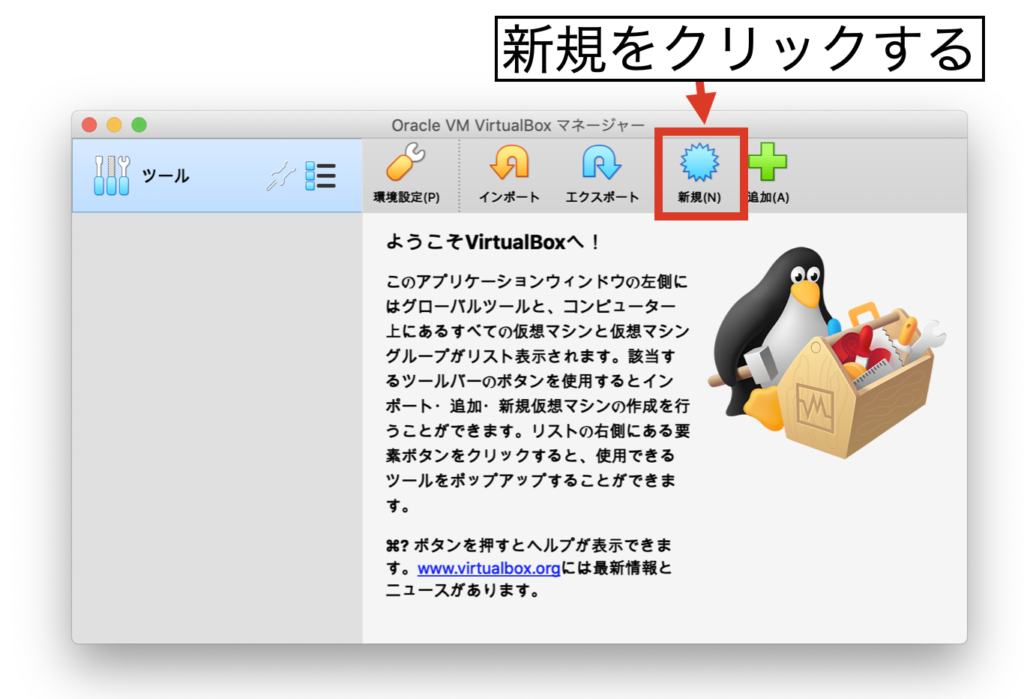Click the インポート import arrow icon
This screenshot has width=1024, height=699.
point(509,162)
